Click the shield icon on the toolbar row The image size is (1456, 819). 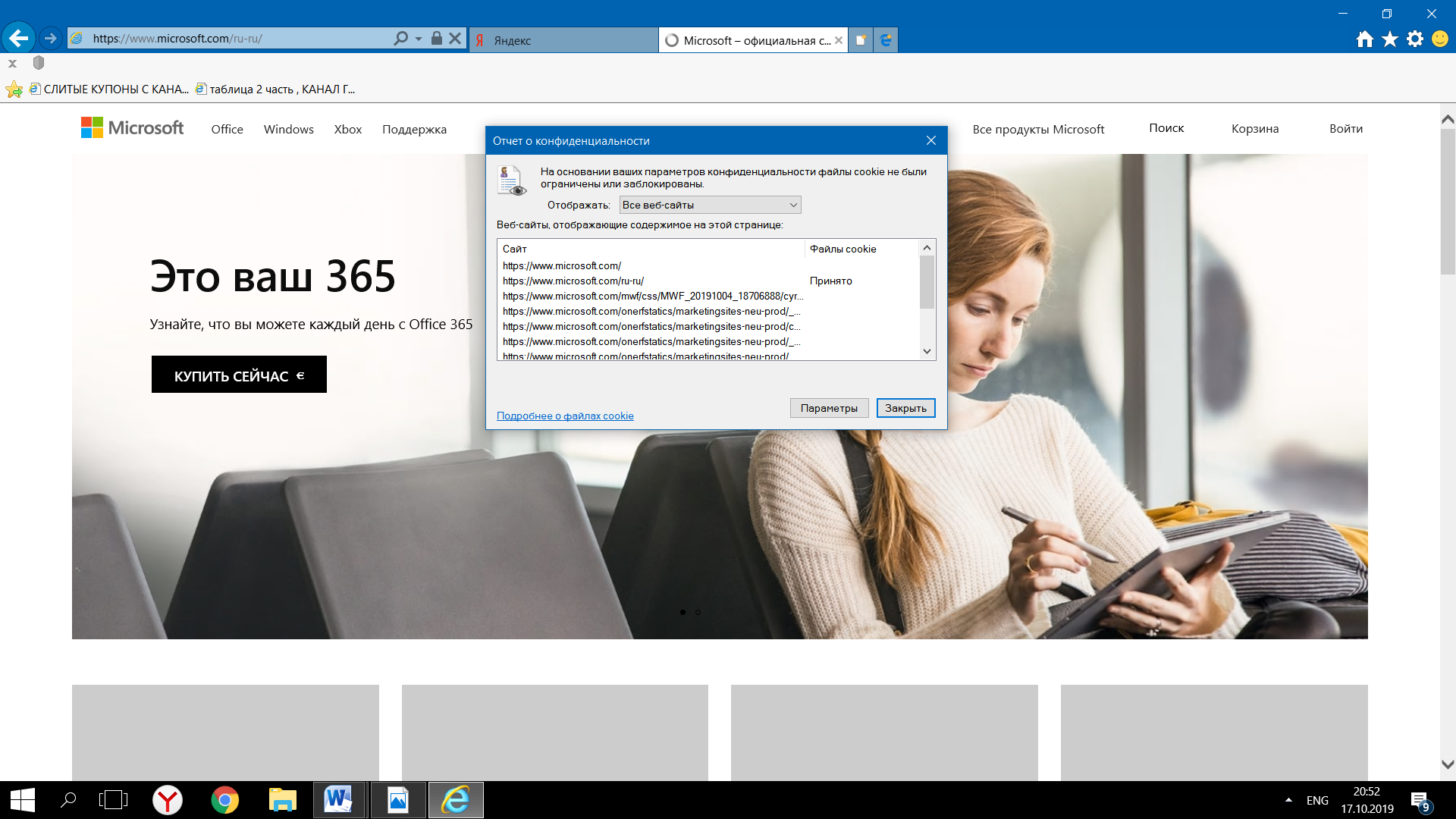(x=39, y=63)
